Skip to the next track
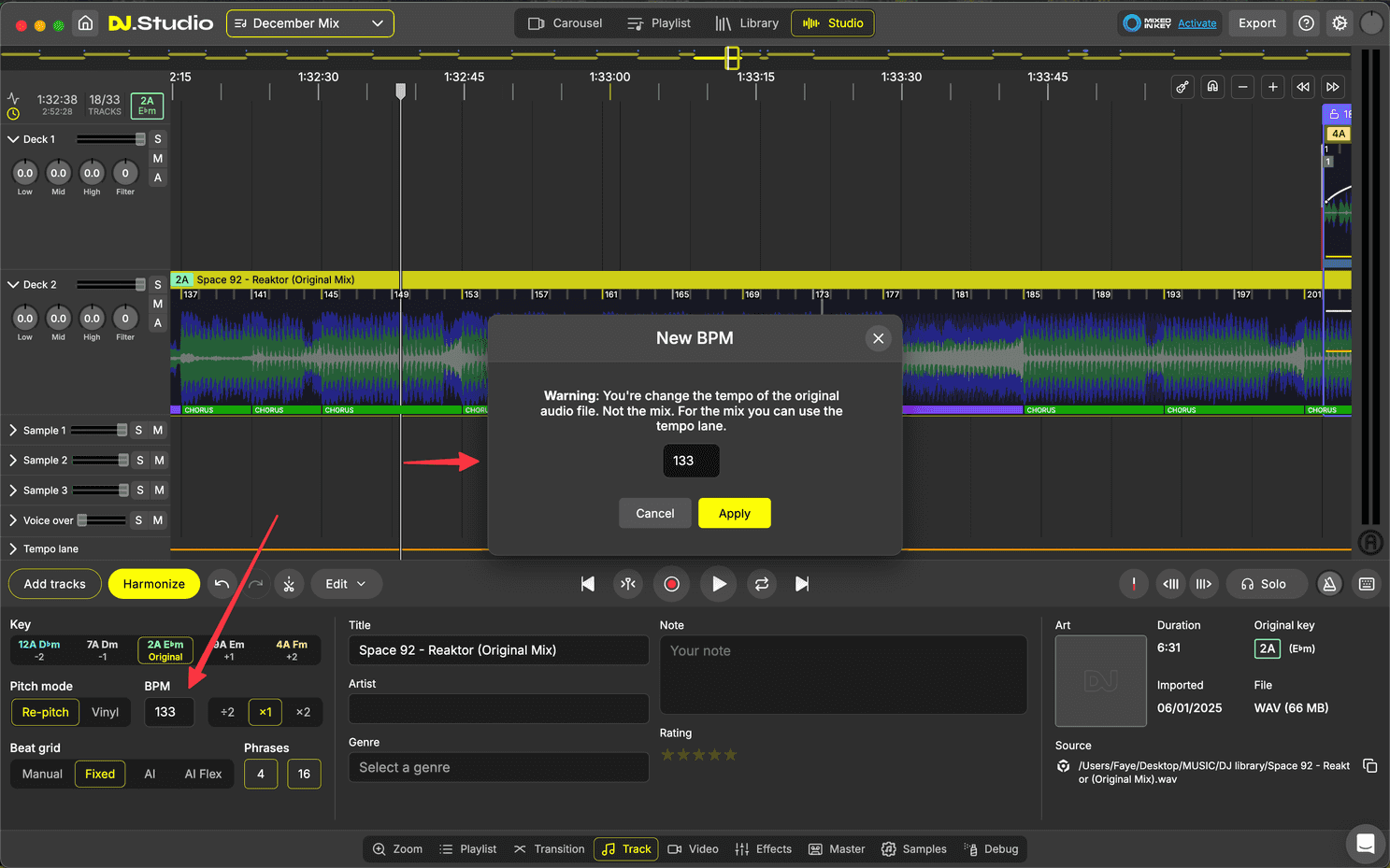This screenshot has width=1390, height=868. (802, 584)
